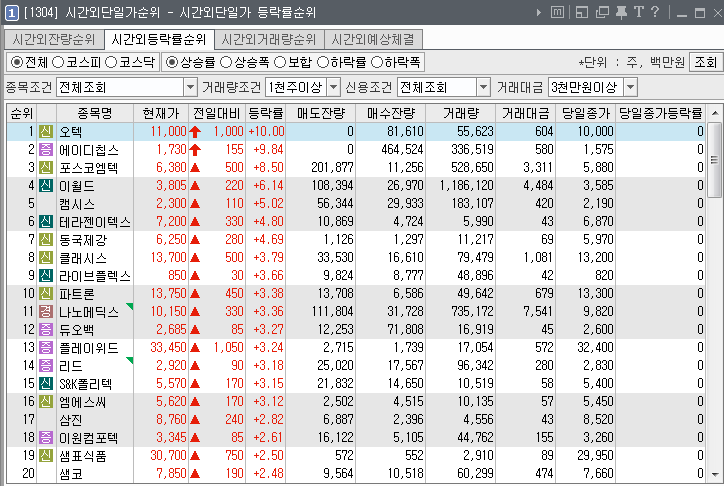This screenshot has height=486, width=724.
Task: Open the 거래량조건 1천주이상 dropdown
Action: pyautogui.click(x=333, y=87)
